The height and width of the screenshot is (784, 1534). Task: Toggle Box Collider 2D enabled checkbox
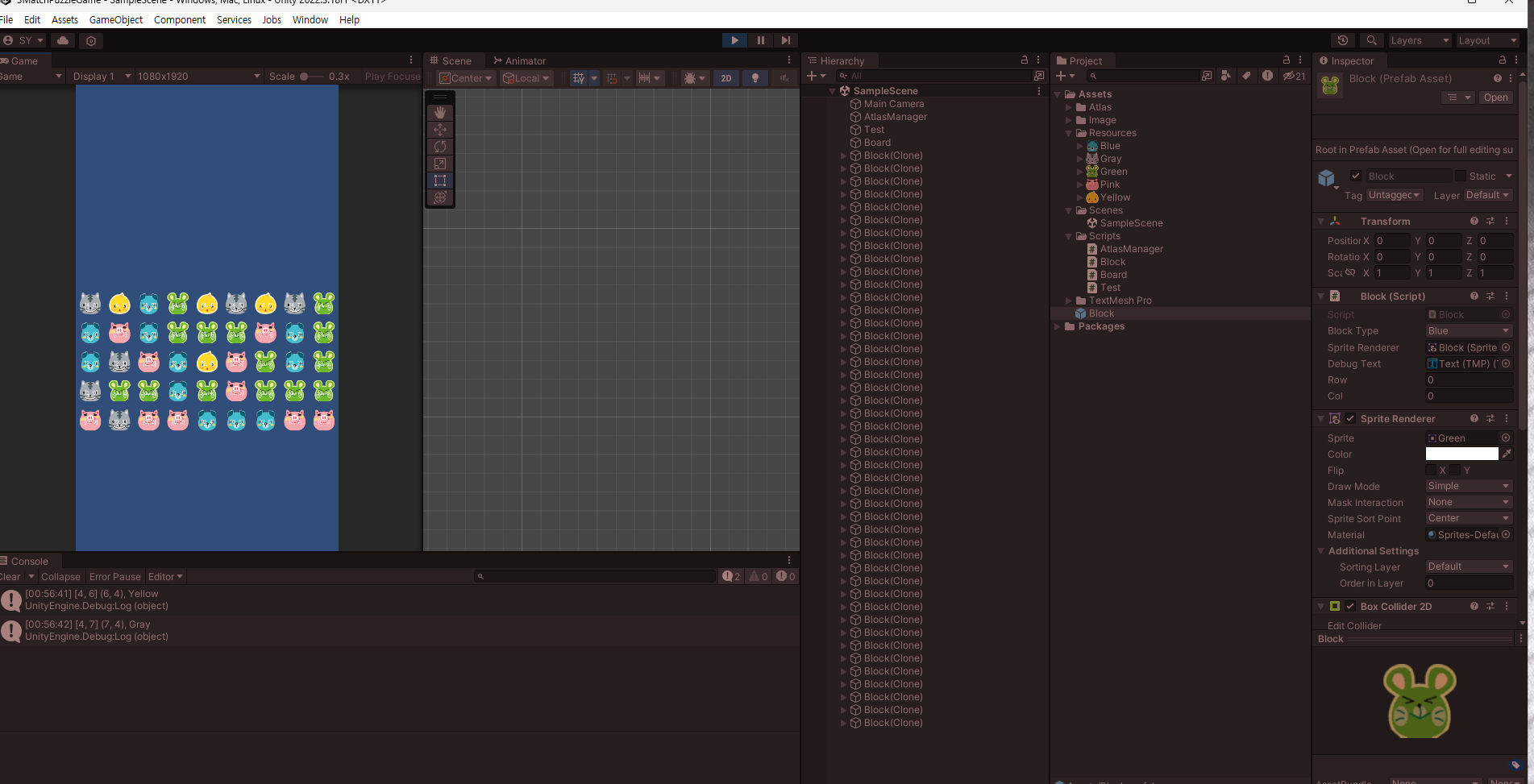coord(1350,606)
